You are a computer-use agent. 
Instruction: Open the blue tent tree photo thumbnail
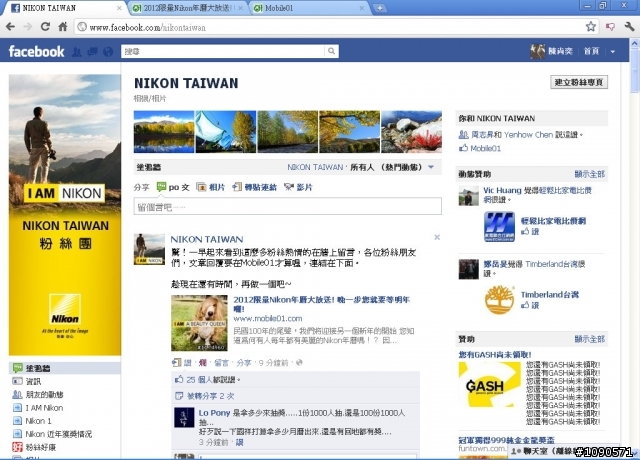226,132
